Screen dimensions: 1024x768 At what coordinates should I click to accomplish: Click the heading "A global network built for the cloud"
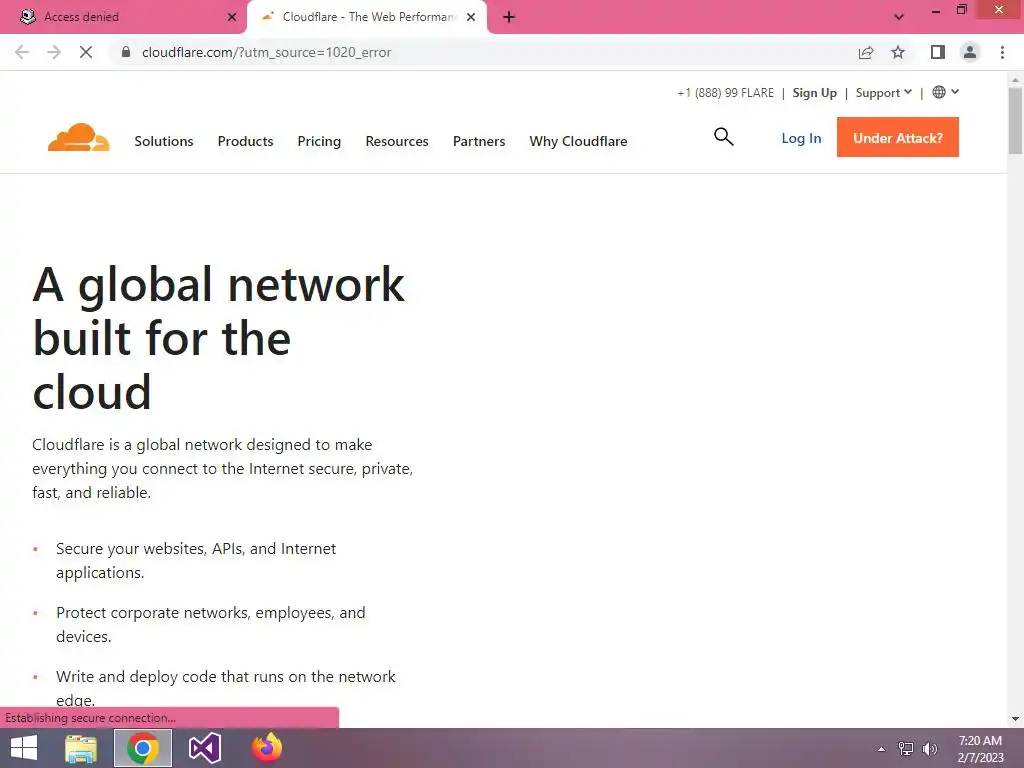point(219,338)
